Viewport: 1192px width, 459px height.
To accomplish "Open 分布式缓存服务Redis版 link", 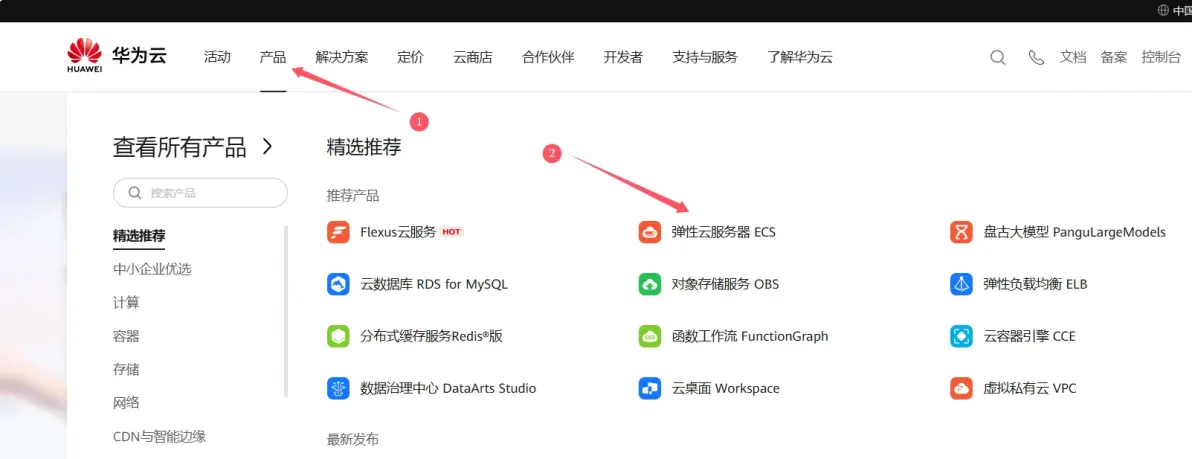I will (432, 336).
